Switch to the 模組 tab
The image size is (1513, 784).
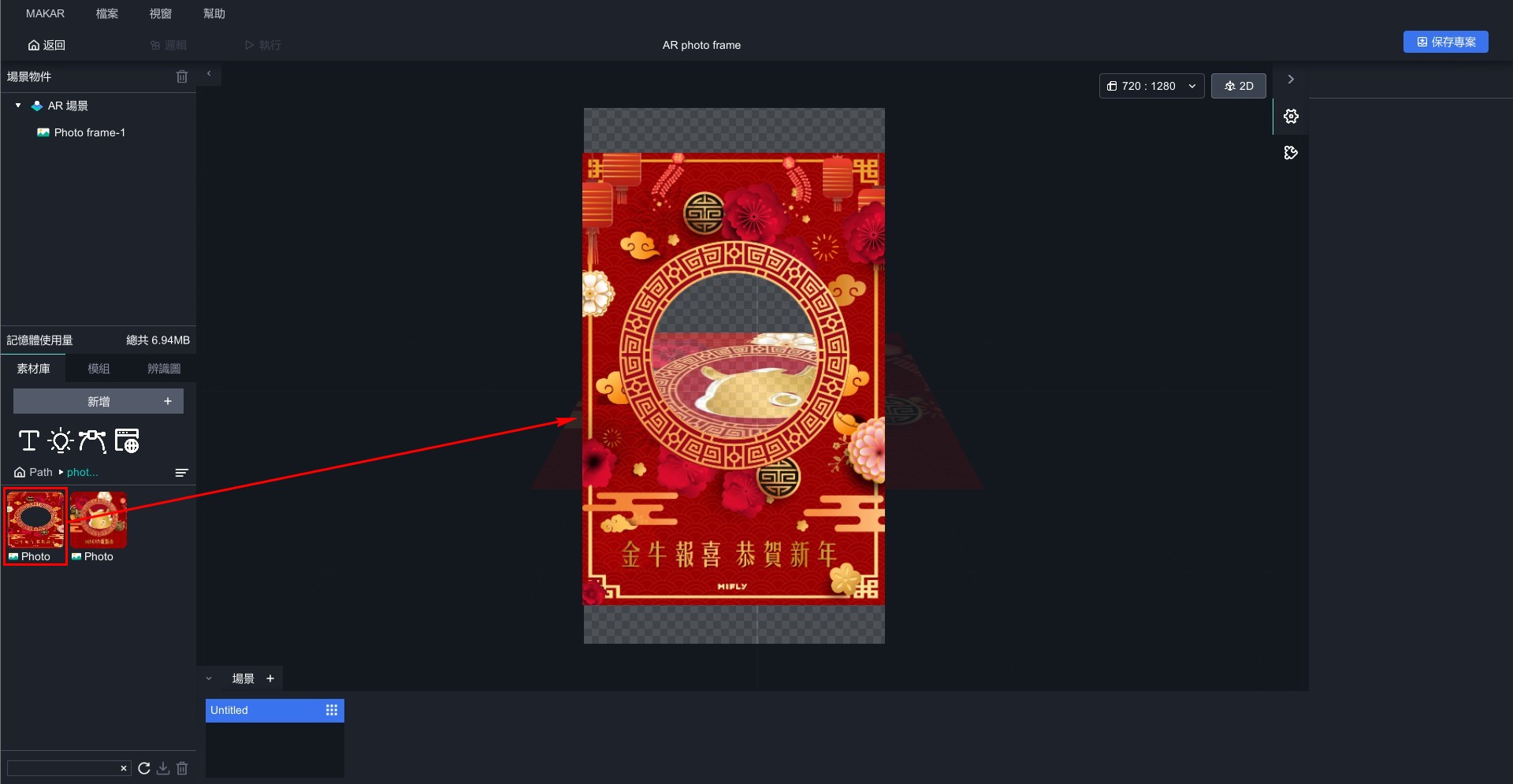click(x=99, y=369)
